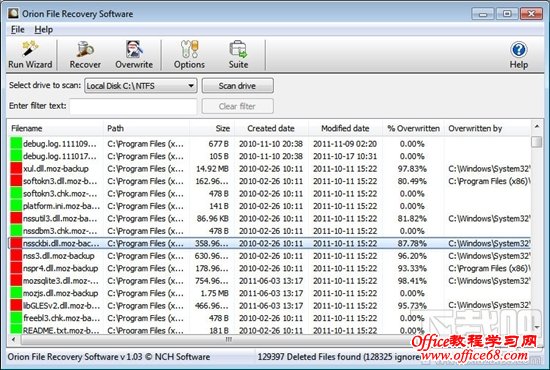Click the 98.41% overwritten value

pos(412,281)
